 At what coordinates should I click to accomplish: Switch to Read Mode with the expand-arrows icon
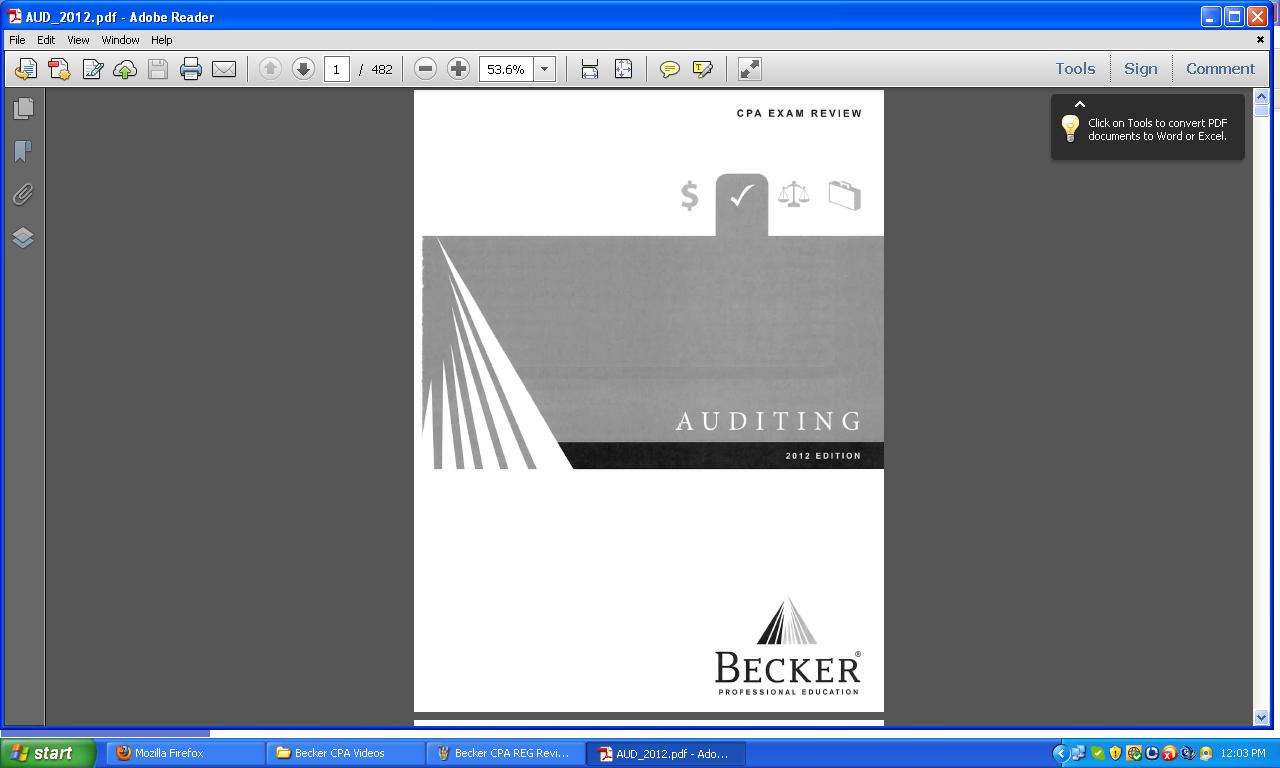[x=749, y=69]
